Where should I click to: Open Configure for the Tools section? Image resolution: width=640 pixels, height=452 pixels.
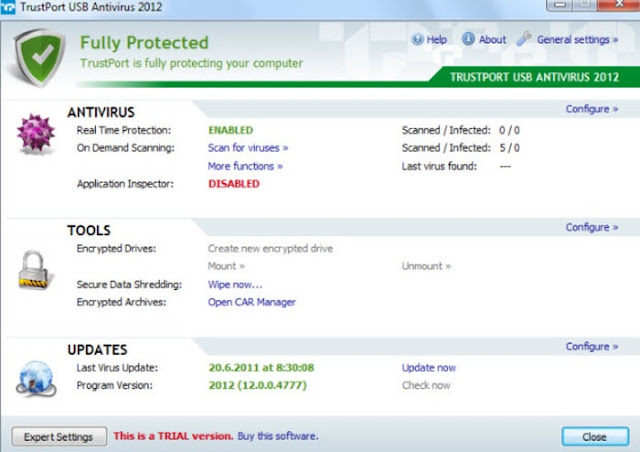pos(591,227)
